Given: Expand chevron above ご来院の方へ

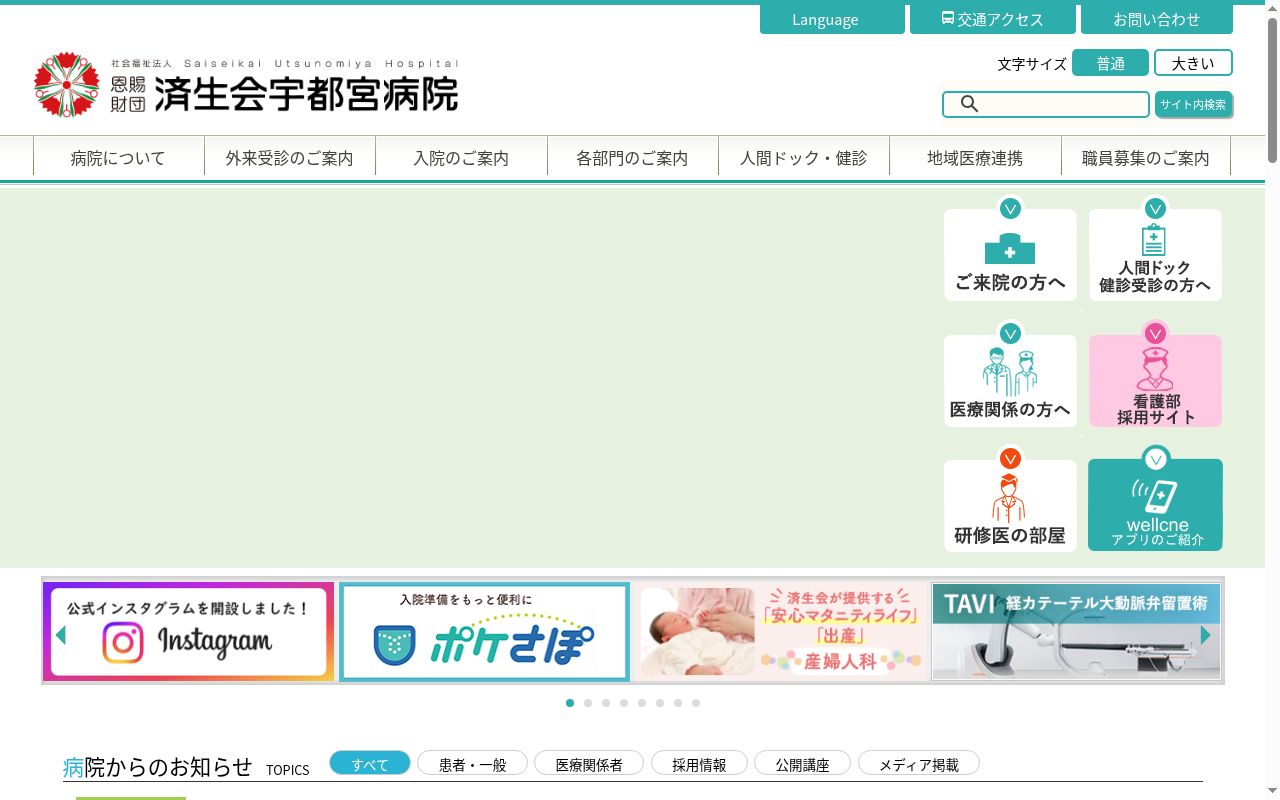Looking at the screenshot, I should click(1010, 209).
